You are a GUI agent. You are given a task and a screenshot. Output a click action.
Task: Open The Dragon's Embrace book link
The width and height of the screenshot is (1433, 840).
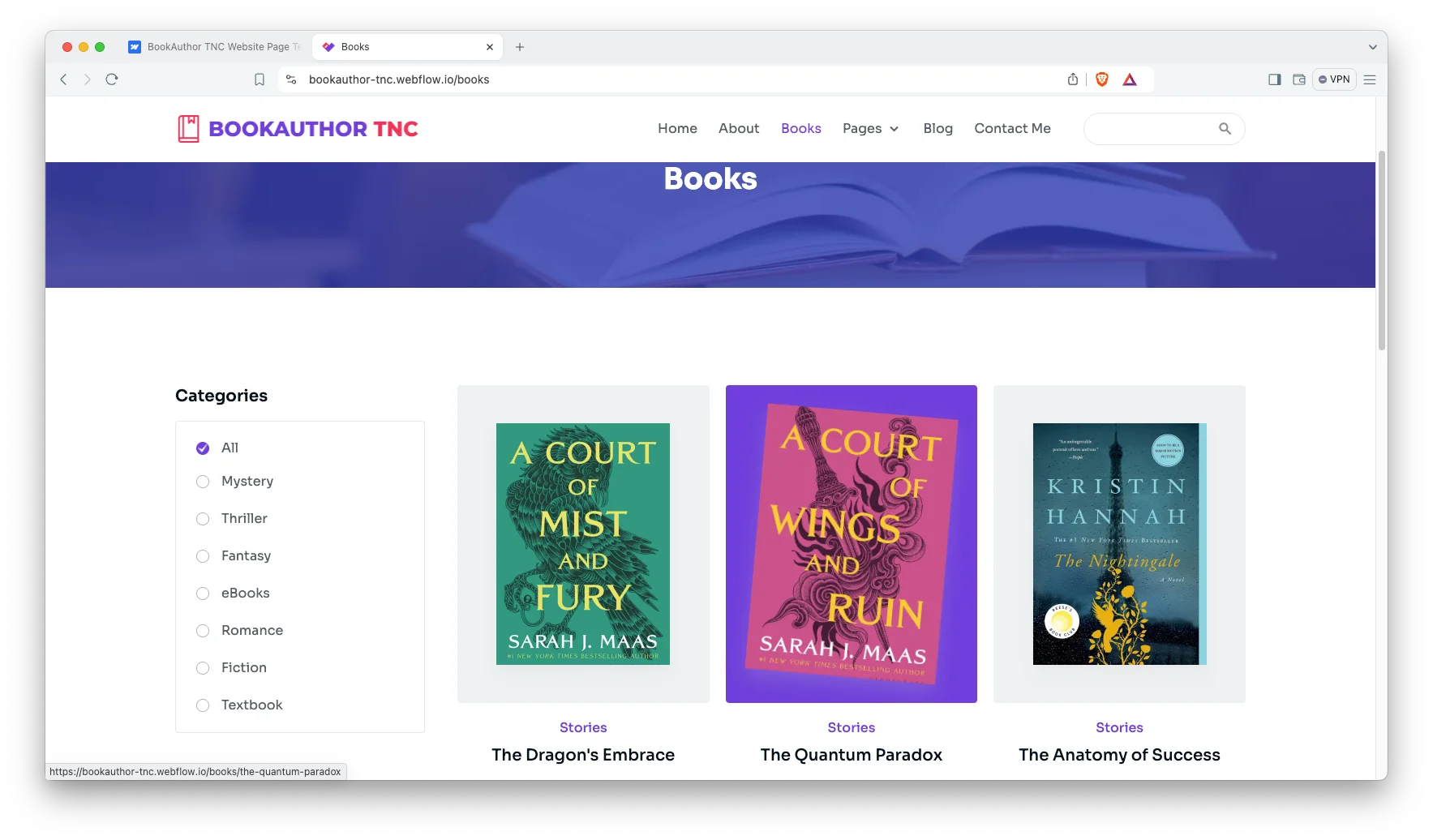(582, 755)
